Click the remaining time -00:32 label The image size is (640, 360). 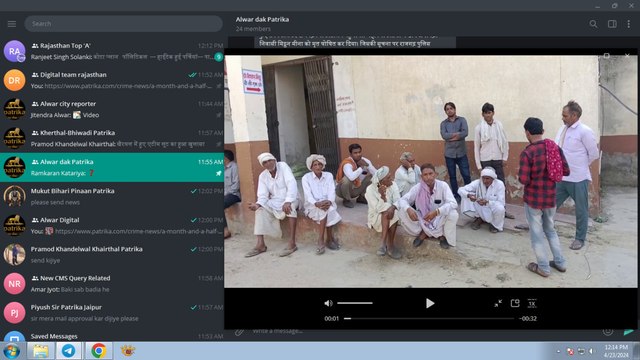pyautogui.click(x=528, y=319)
